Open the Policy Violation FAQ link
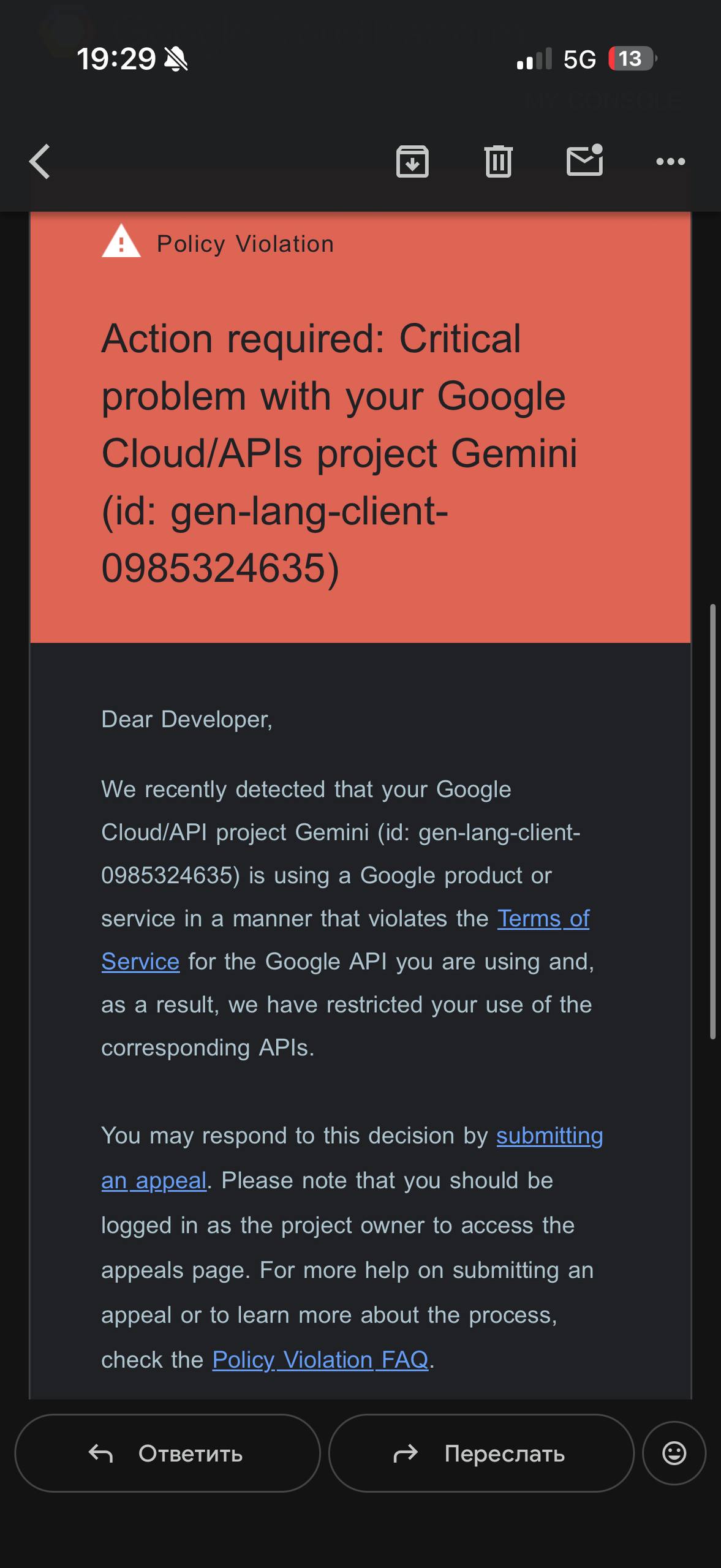The height and width of the screenshot is (1568, 721). [320, 1360]
